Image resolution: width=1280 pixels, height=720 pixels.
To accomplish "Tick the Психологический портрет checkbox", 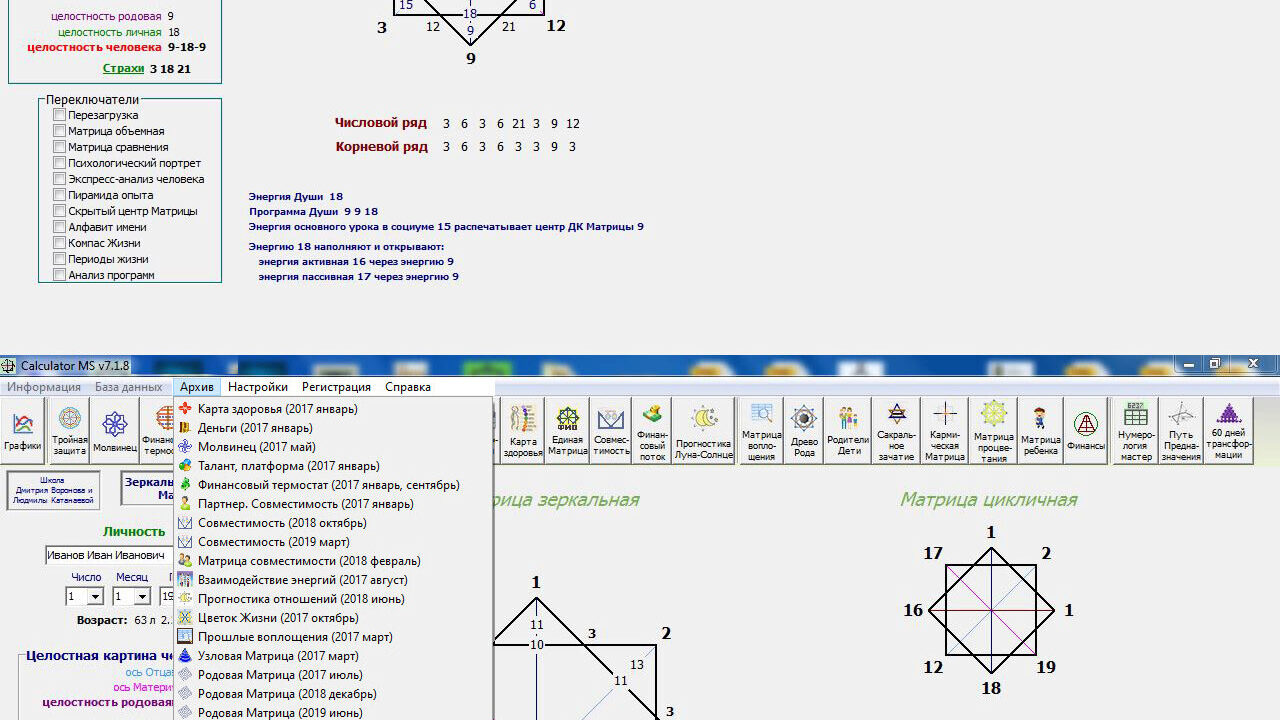I will click(60, 163).
